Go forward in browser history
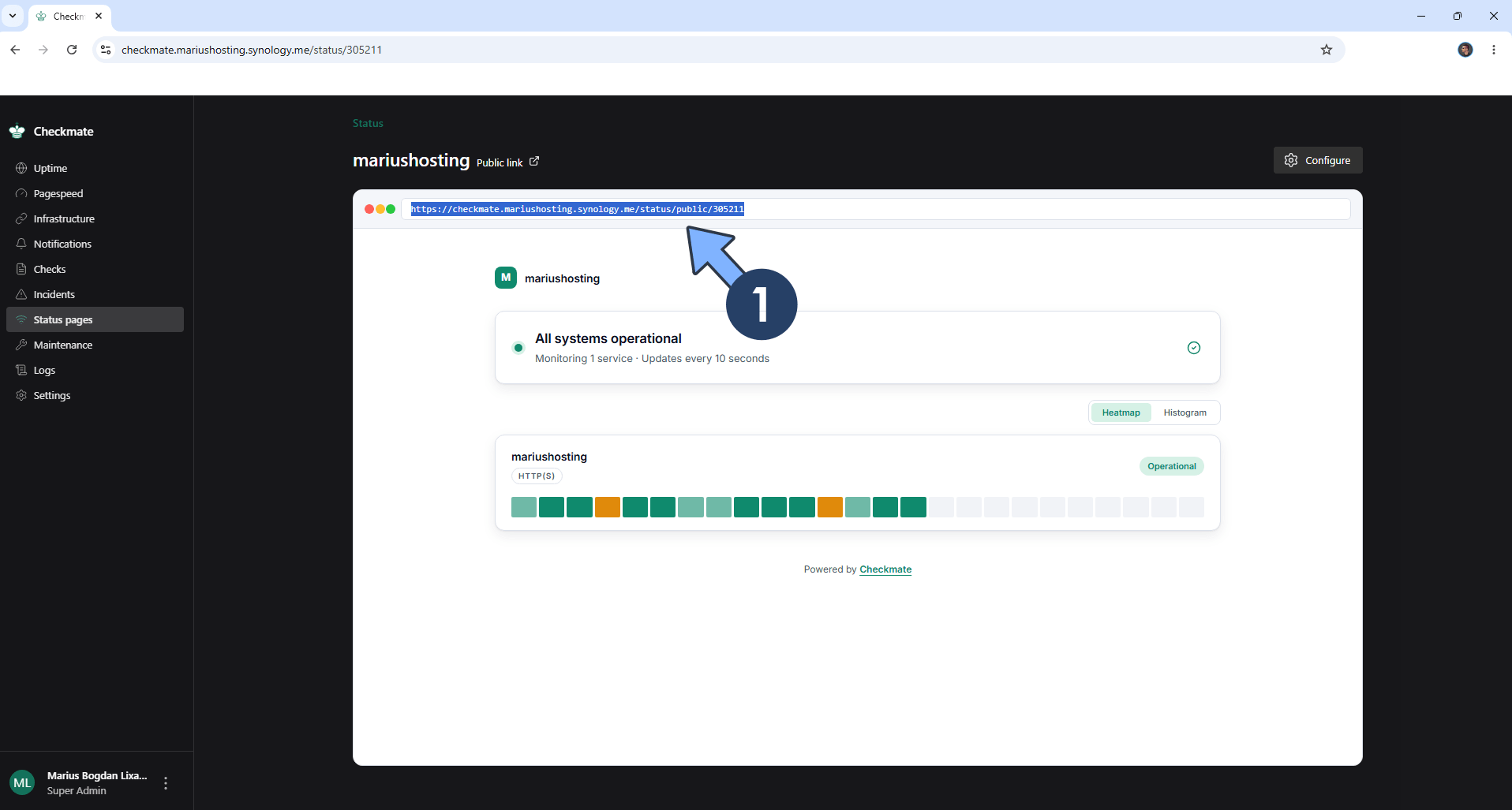The width and height of the screenshot is (1512, 810). (43, 50)
